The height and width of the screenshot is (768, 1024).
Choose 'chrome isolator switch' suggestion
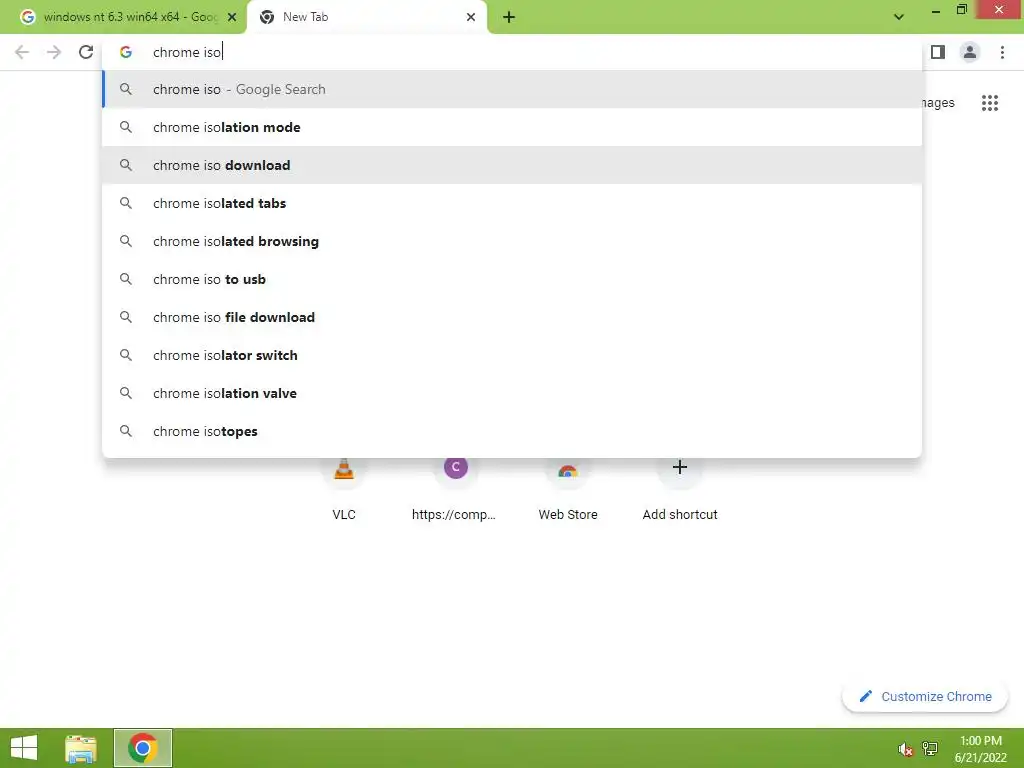(x=512, y=355)
